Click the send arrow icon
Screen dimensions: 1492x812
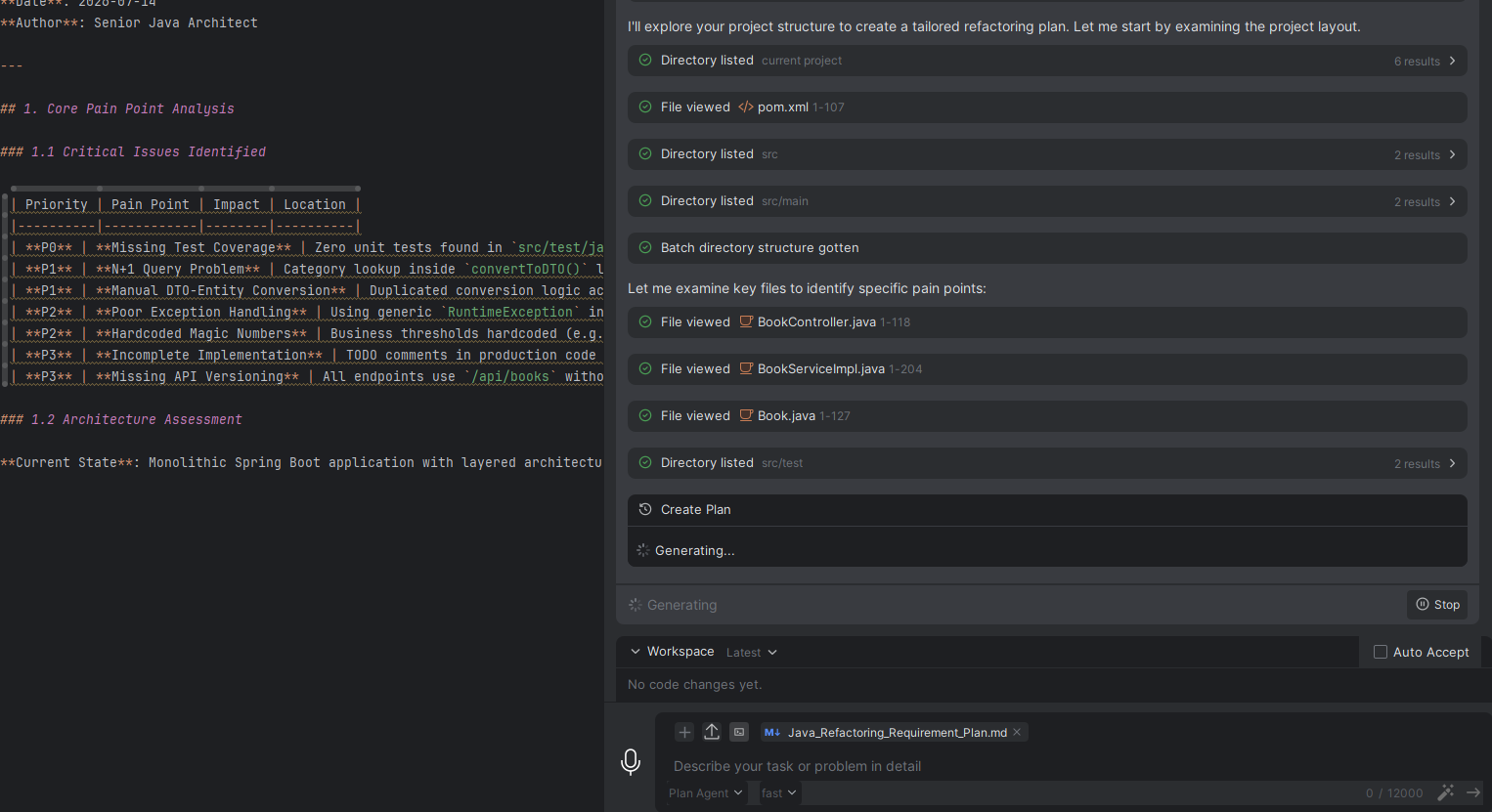(1473, 792)
